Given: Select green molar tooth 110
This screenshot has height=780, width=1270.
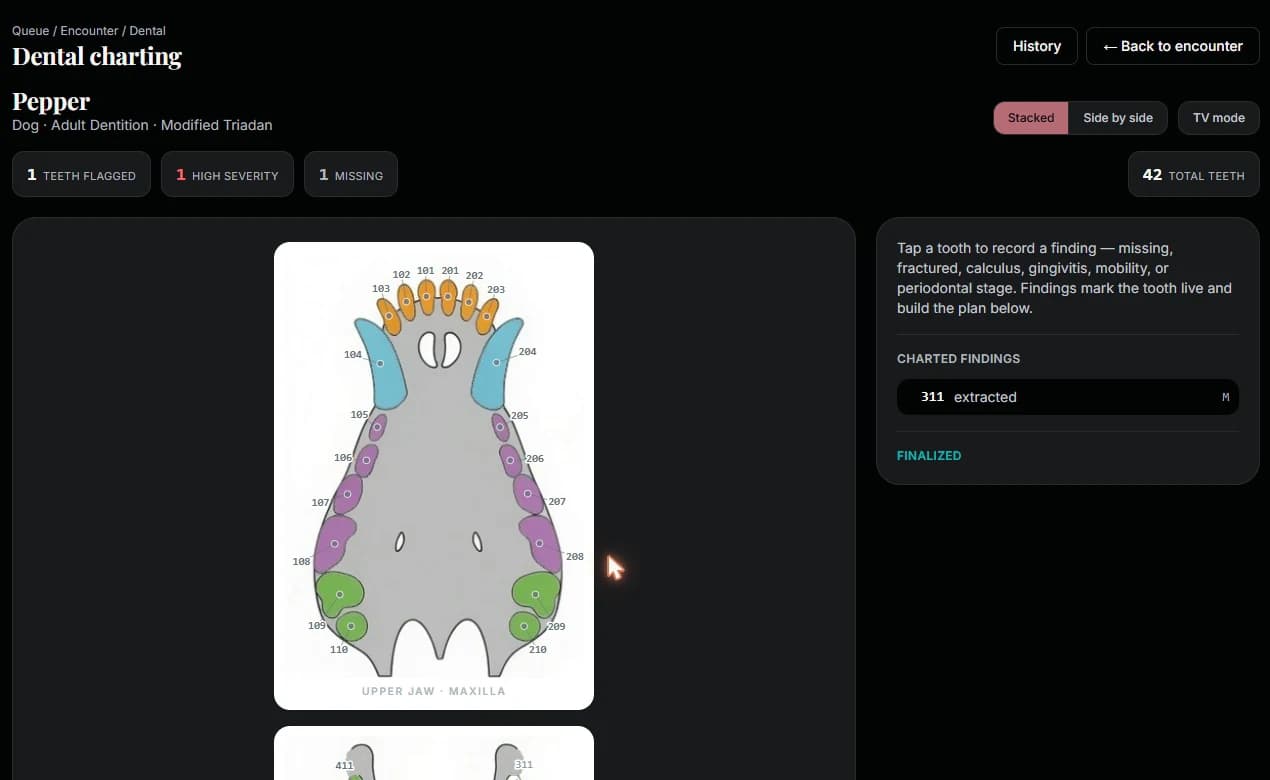Looking at the screenshot, I should pos(351,627).
